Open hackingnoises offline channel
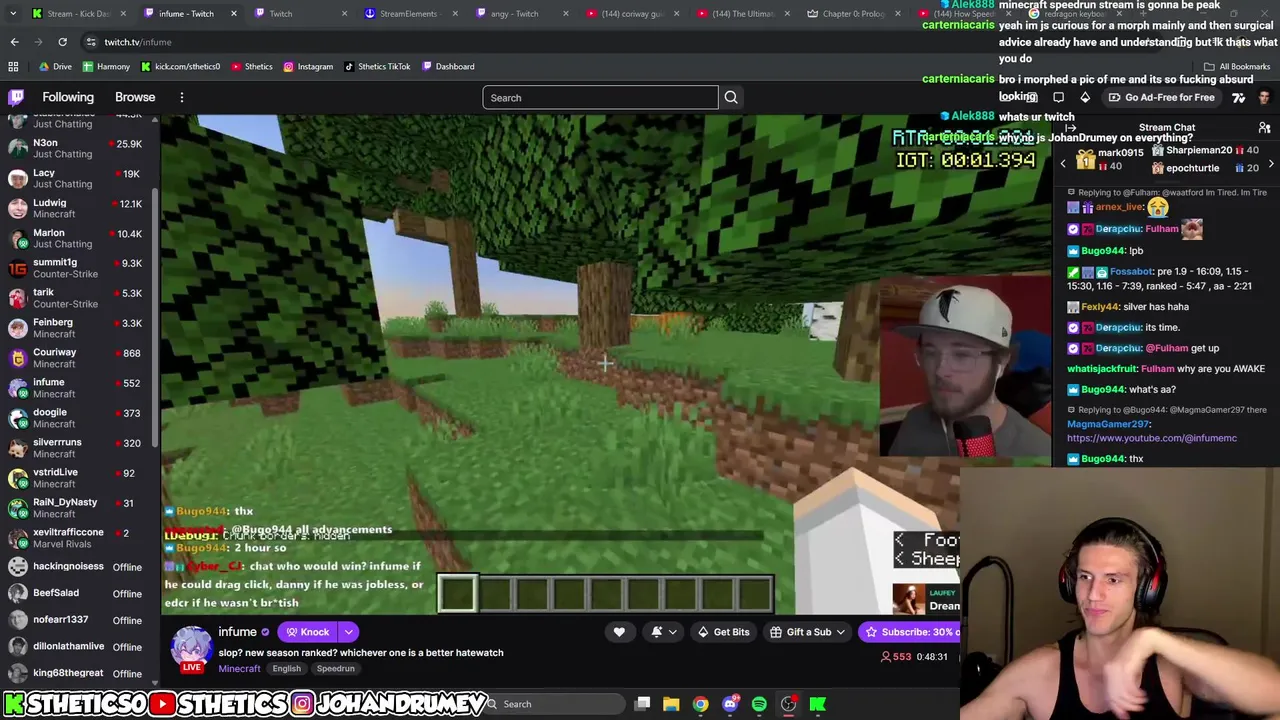 point(80,566)
